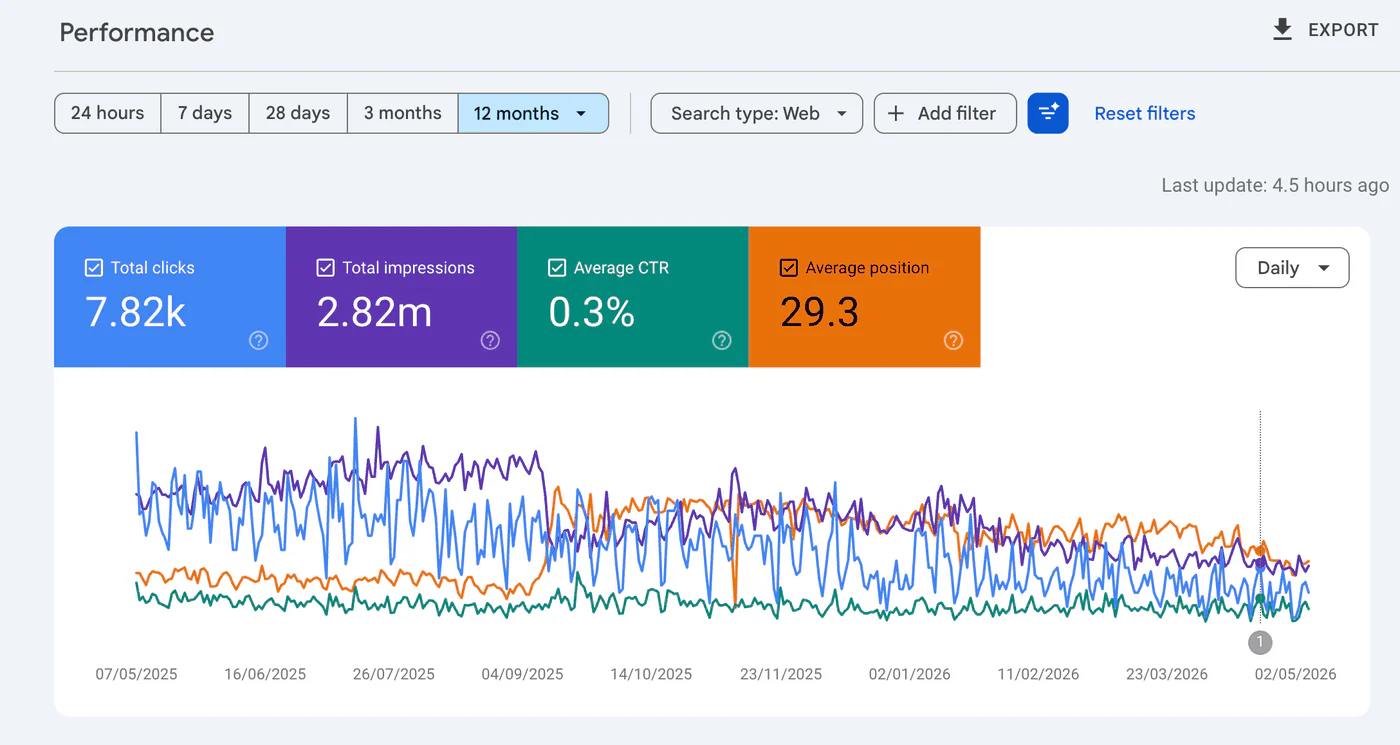Uncheck the Total impressions checkbox
1400x745 pixels.
pyautogui.click(x=325, y=268)
